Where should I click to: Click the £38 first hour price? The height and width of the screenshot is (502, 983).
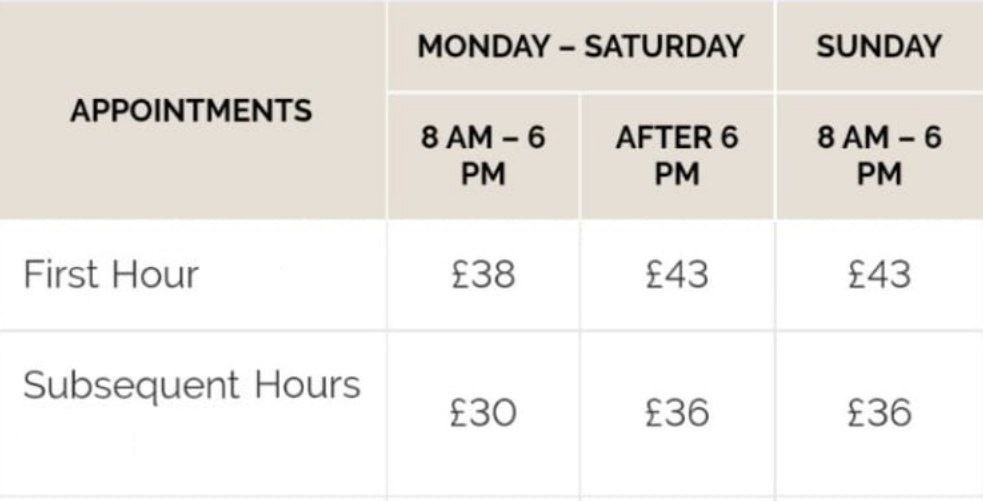pos(483,275)
